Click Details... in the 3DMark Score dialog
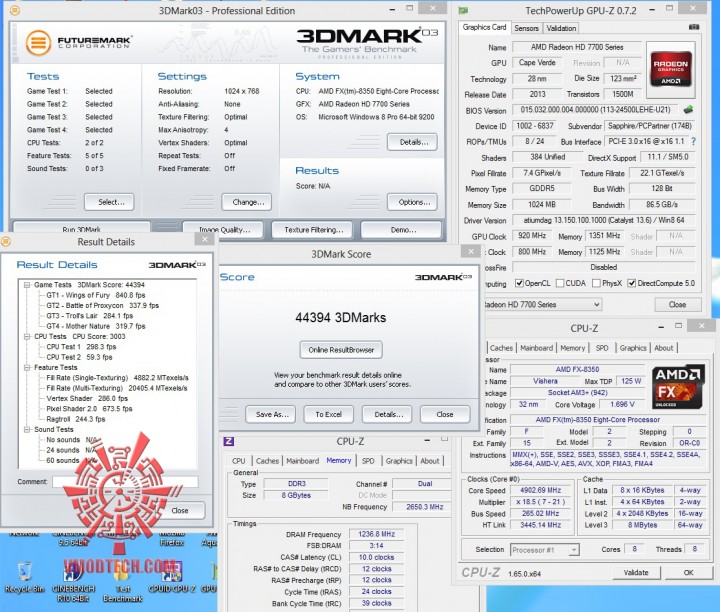The height and width of the screenshot is (612, 720). tap(388, 414)
